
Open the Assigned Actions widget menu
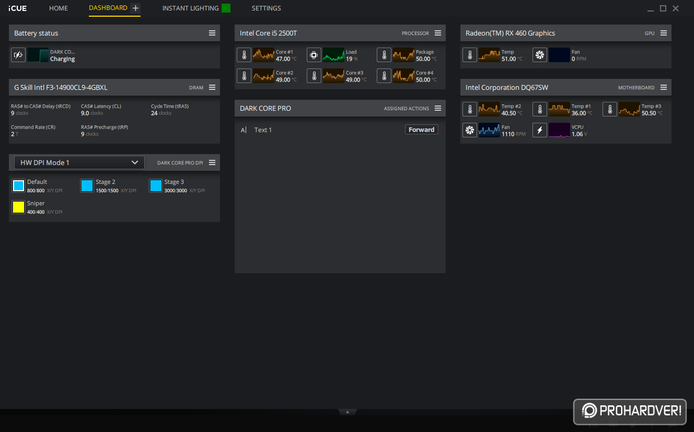pos(438,108)
